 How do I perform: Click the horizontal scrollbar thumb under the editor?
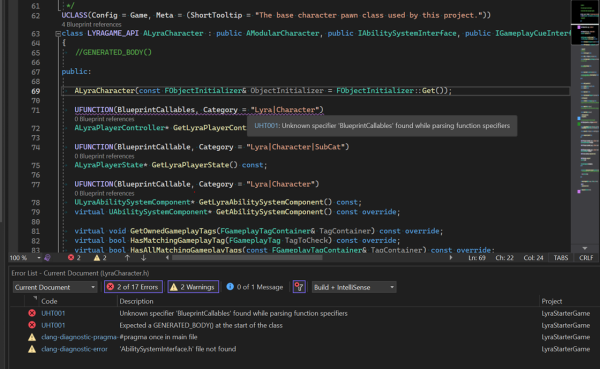click(247, 258)
